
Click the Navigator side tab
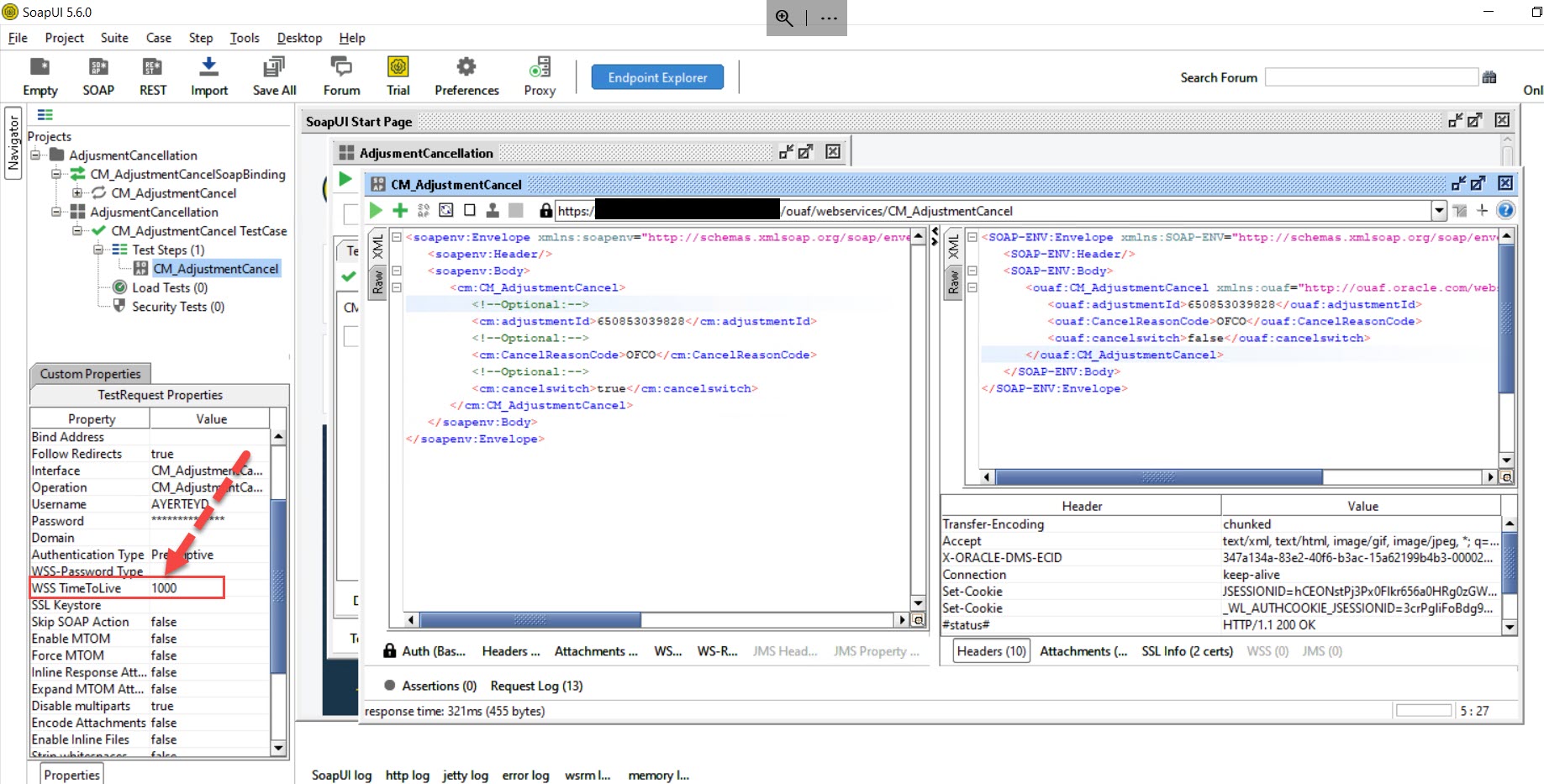[x=13, y=143]
